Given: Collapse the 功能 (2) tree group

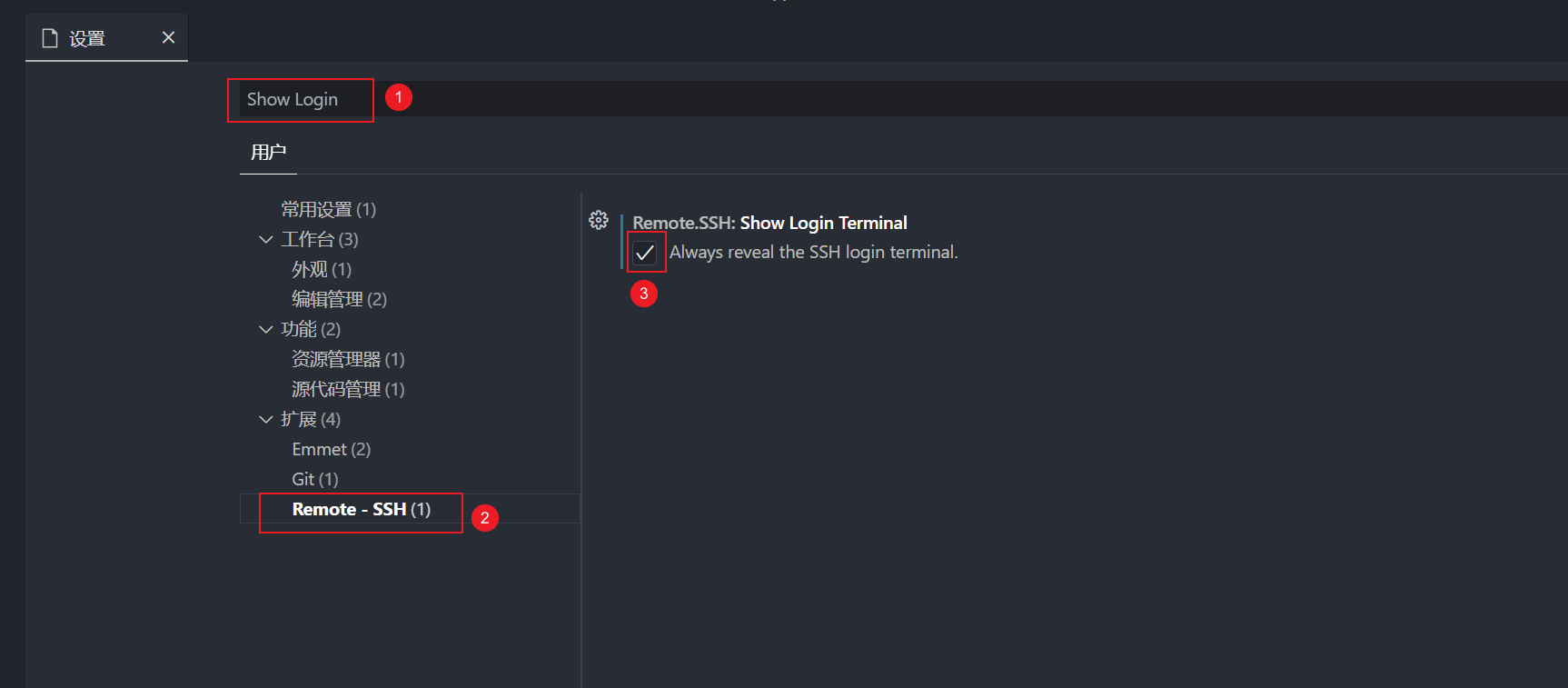Looking at the screenshot, I should coord(266,330).
